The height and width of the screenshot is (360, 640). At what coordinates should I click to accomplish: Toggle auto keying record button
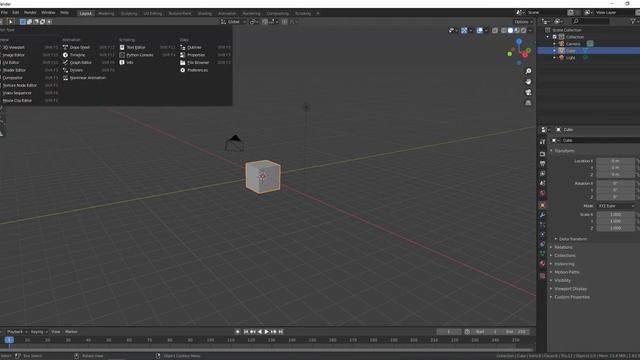[238, 332]
